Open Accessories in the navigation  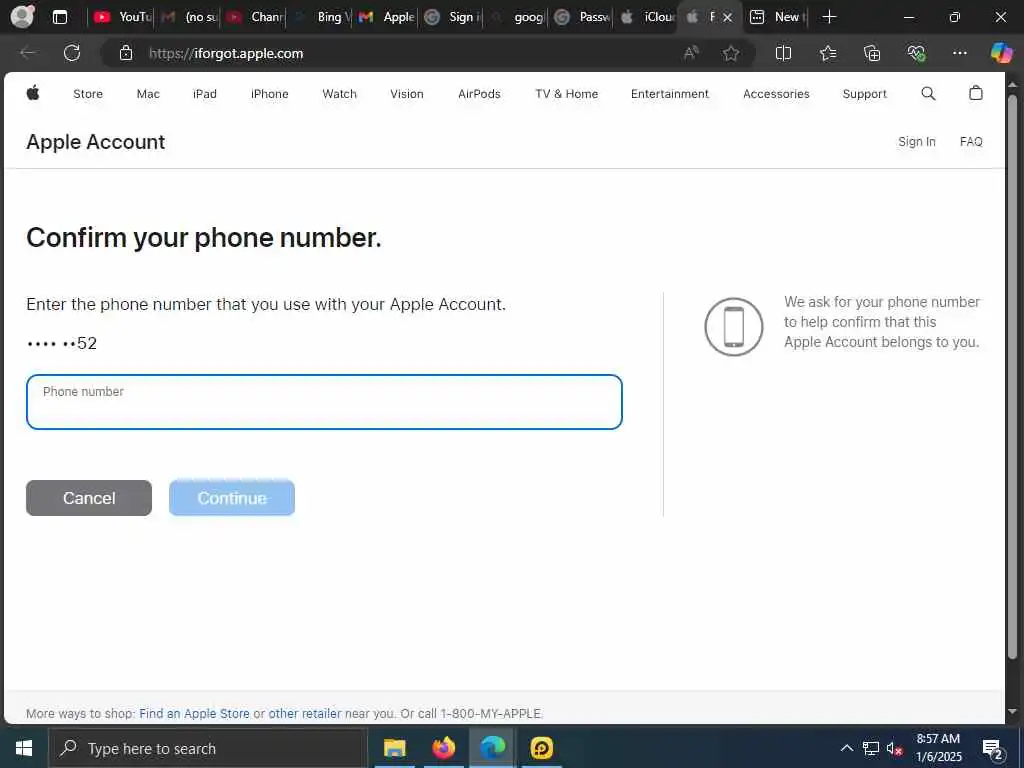[x=776, y=93]
